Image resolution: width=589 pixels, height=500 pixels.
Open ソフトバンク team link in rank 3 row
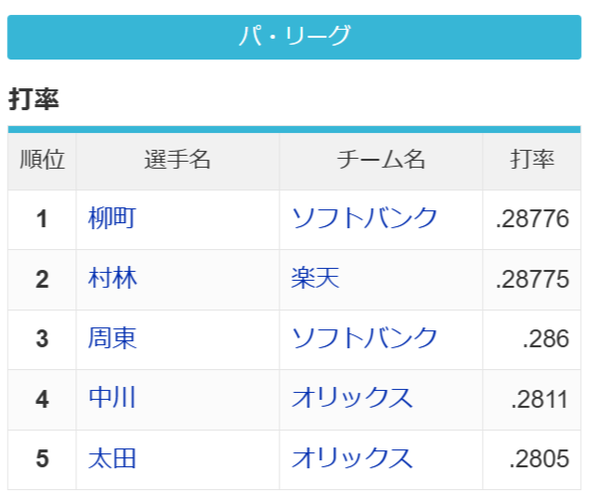coord(364,338)
